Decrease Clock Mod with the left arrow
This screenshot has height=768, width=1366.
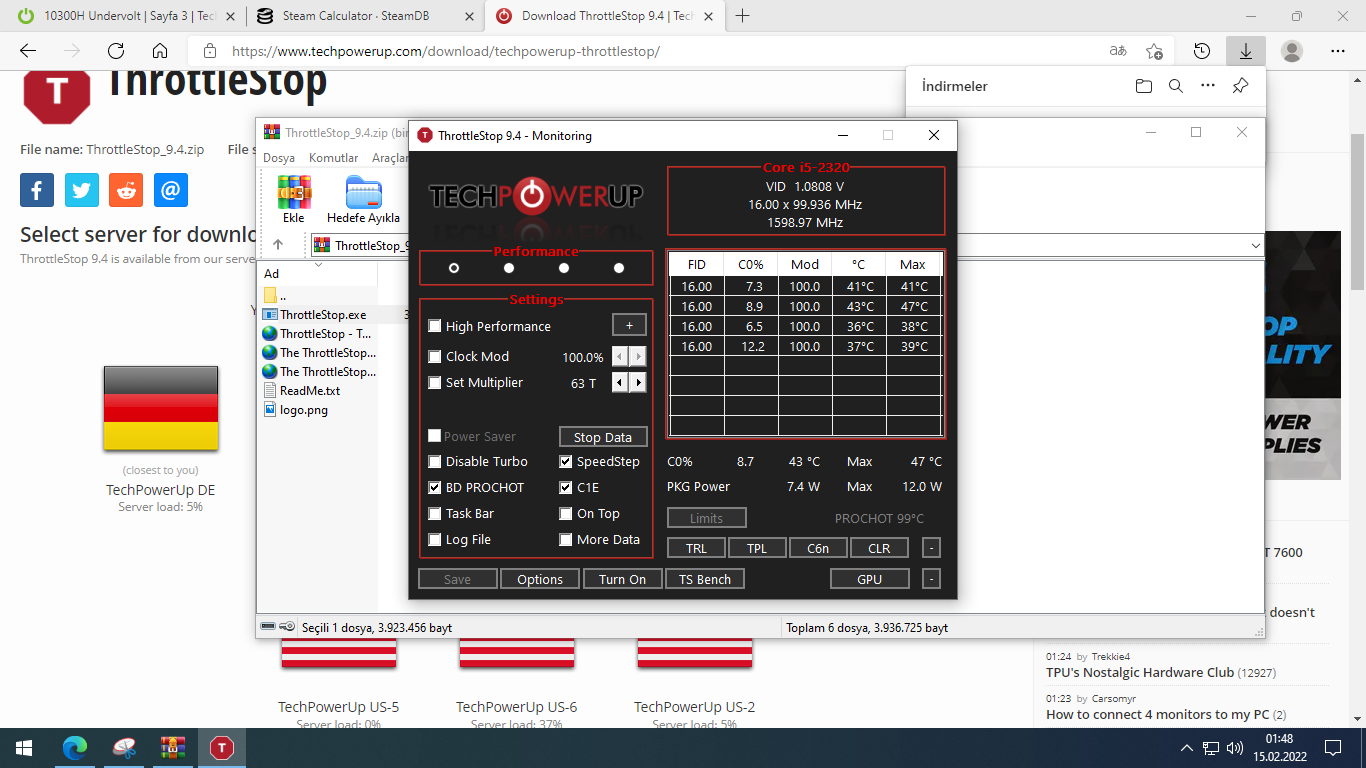pyautogui.click(x=620, y=356)
